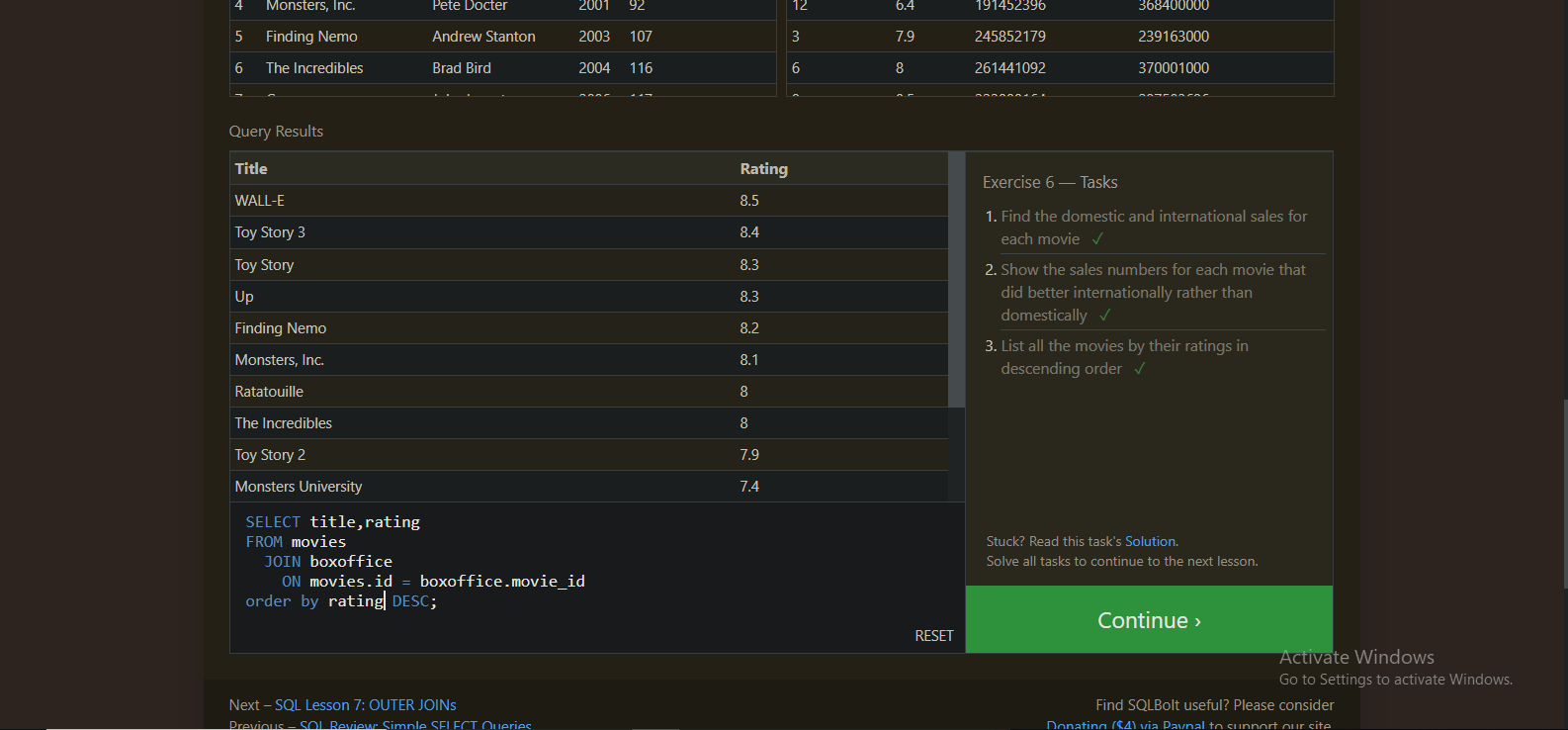The width and height of the screenshot is (1568, 730).
Task: Click 261441092 in the boxoffice table
Action: (x=1010, y=68)
